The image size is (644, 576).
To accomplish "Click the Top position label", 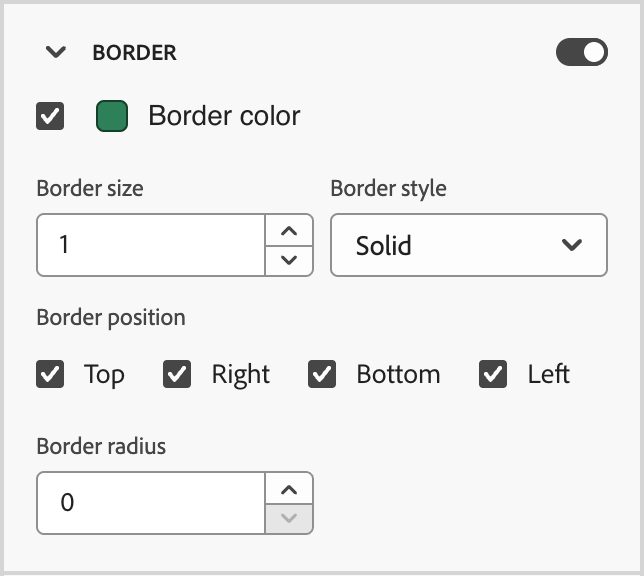I will tap(104, 375).
